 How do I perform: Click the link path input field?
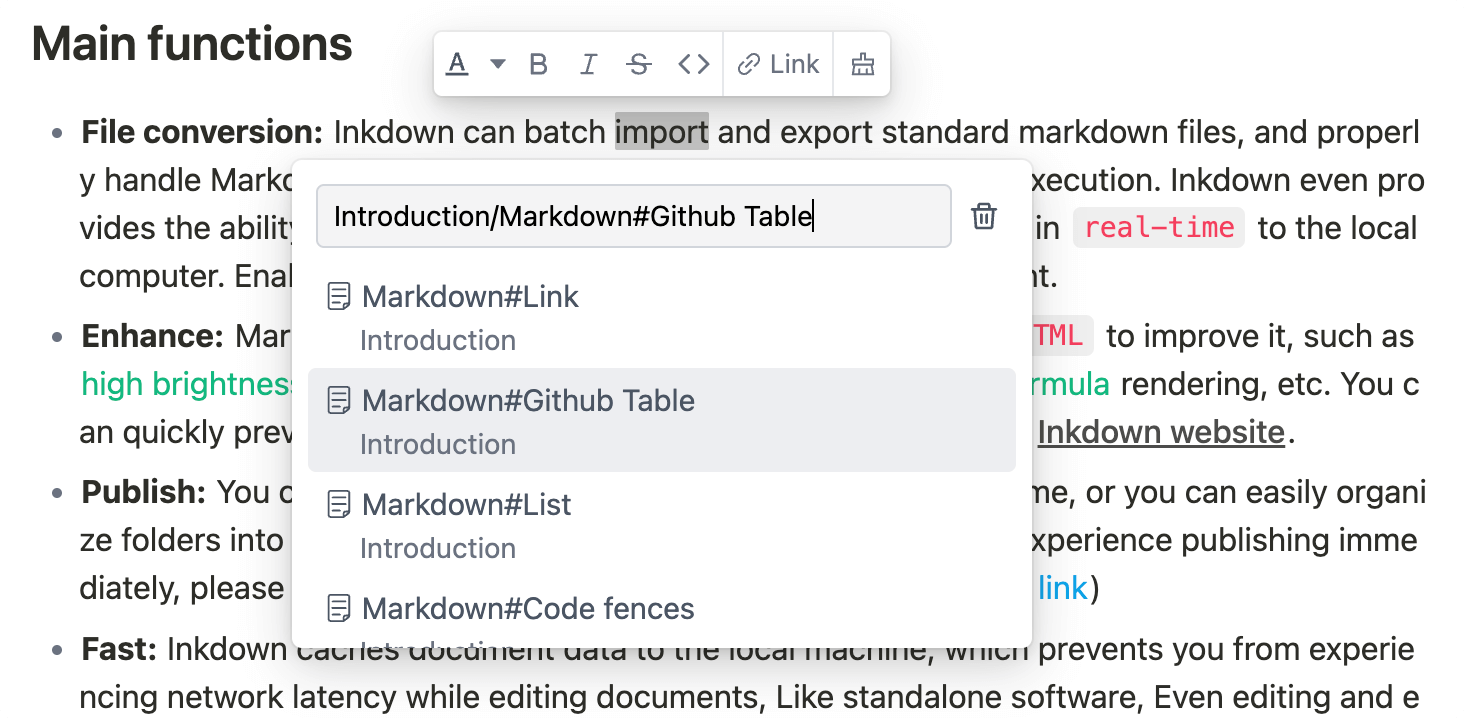[633, 216]
